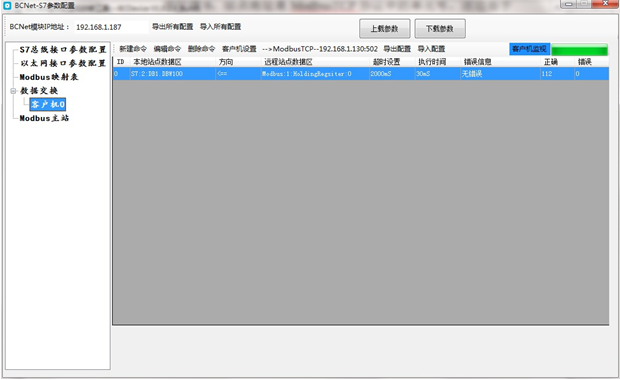Click 导出配置 in the command toolbar
The width and height of the screenshot is (620, 380).
coord(397,49)
